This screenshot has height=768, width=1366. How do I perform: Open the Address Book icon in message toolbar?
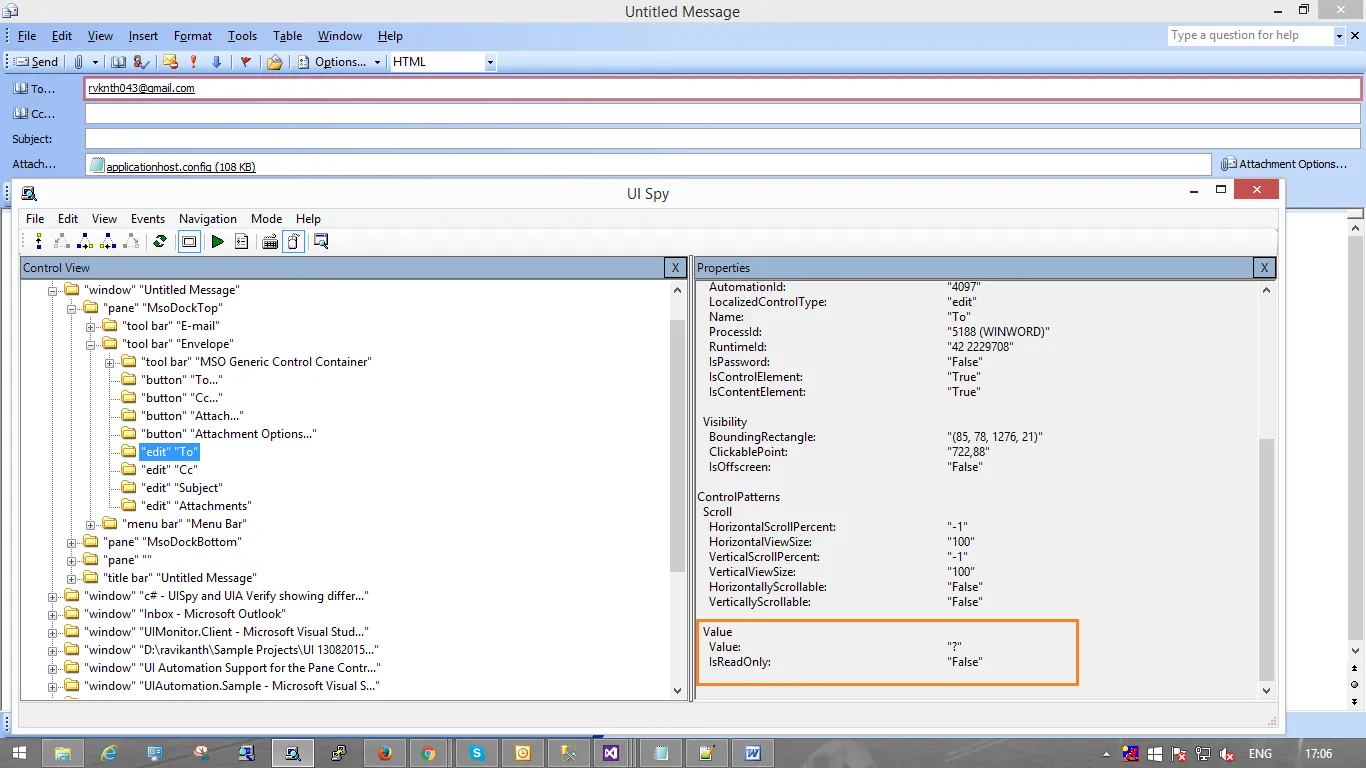[x=119, y=62]
